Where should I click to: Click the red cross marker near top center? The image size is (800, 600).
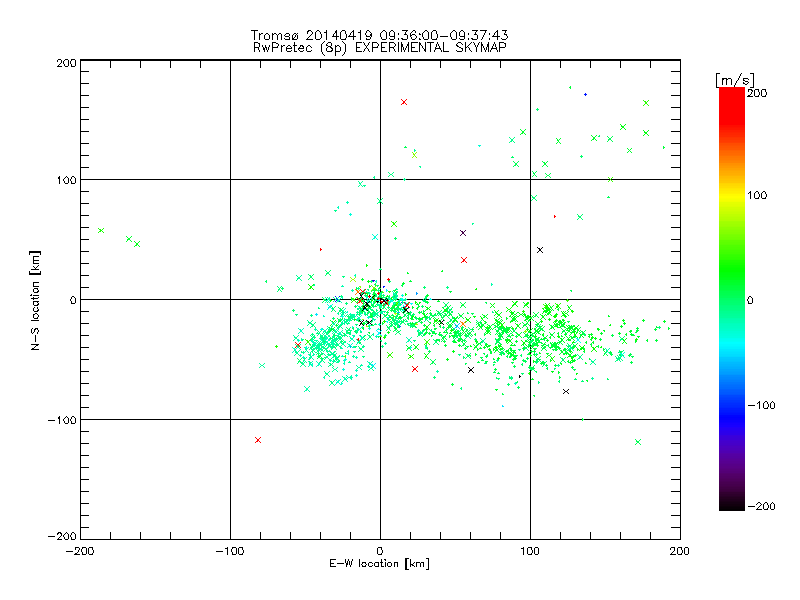[x=404, y=102]
